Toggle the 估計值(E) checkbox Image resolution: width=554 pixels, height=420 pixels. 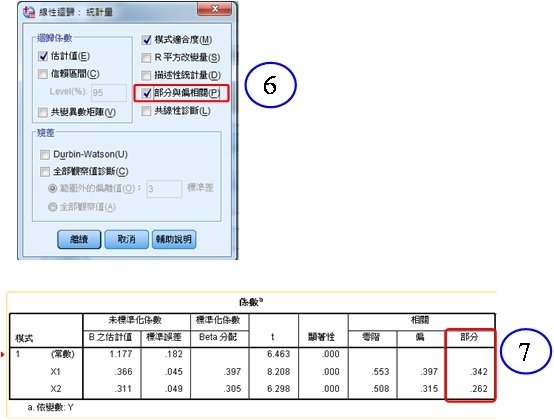point(43,56)
